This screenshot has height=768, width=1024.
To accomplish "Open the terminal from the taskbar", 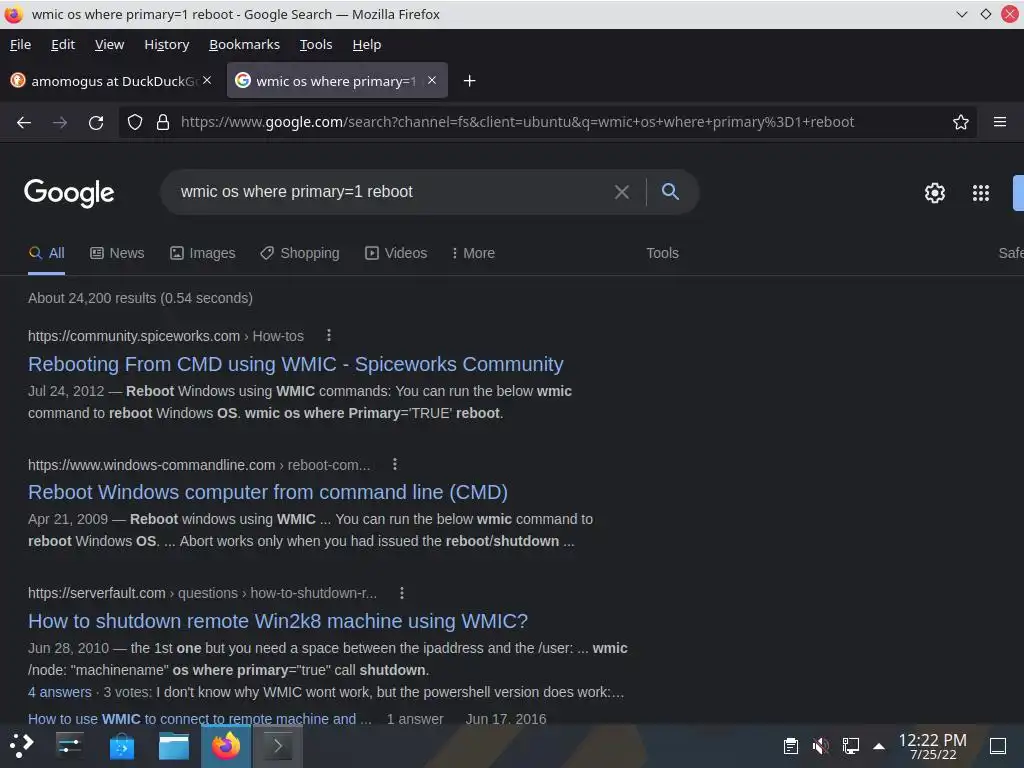I will click(x=278, y=746).
